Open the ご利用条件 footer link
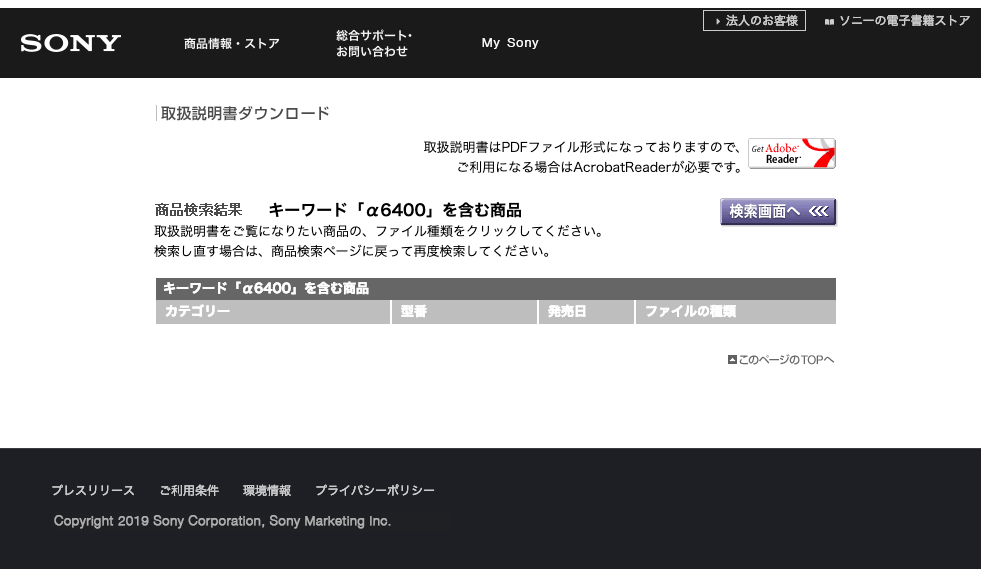981x569 pixels. point(189,490)
